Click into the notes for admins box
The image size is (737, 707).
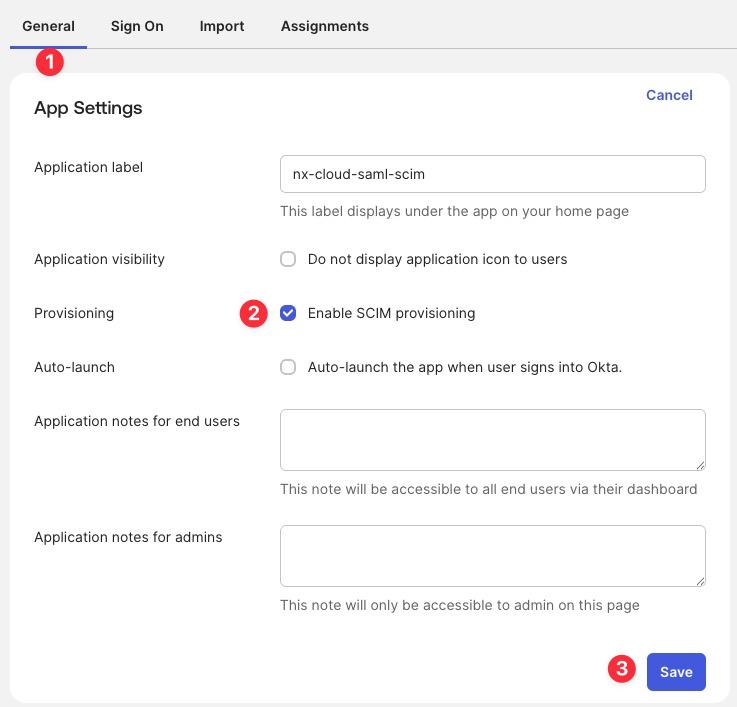pyautogui.click(x=492, y=555)
